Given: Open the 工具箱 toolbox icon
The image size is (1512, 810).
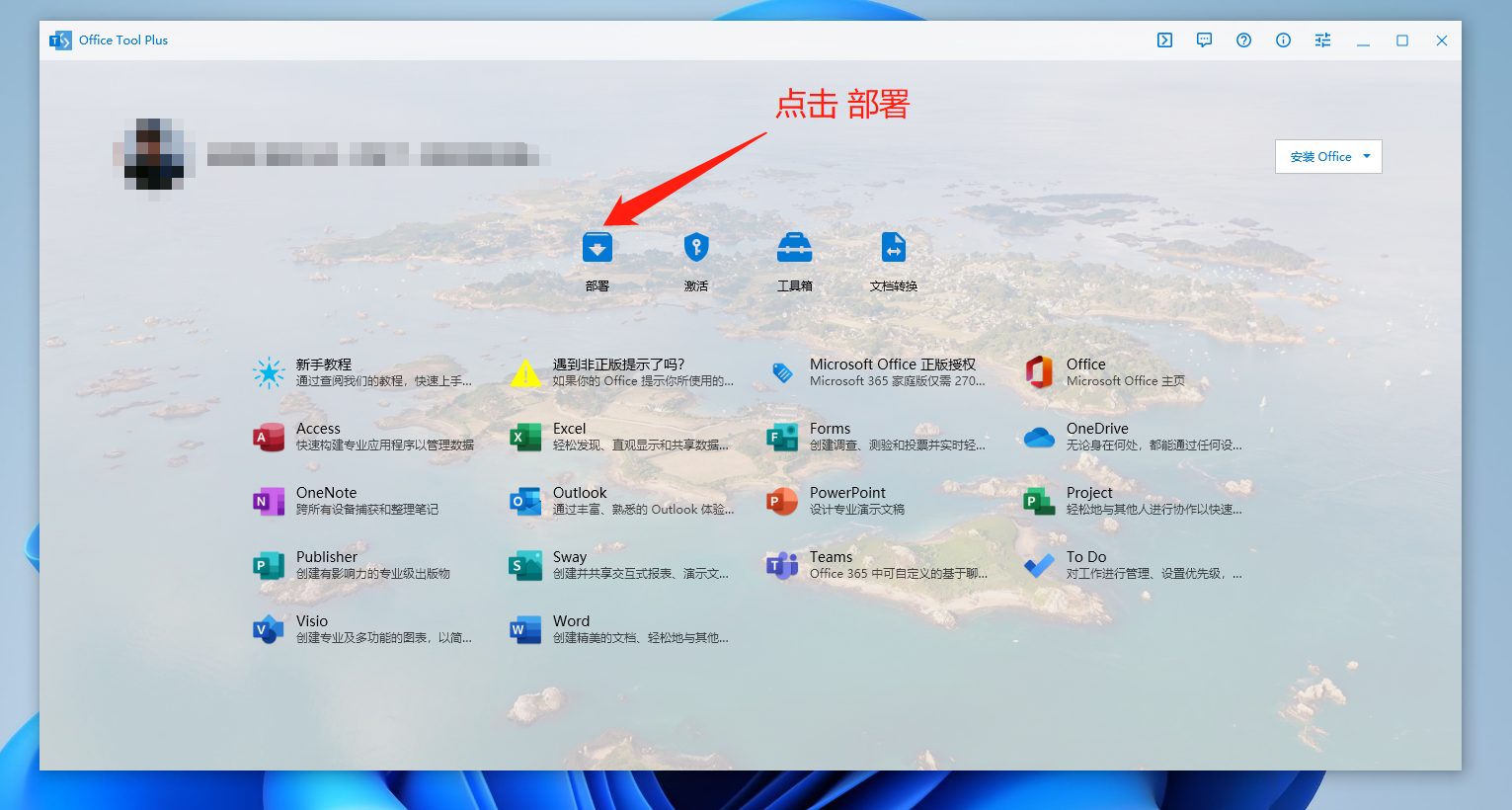Looking at the screenshot, I should coord(795,247).
